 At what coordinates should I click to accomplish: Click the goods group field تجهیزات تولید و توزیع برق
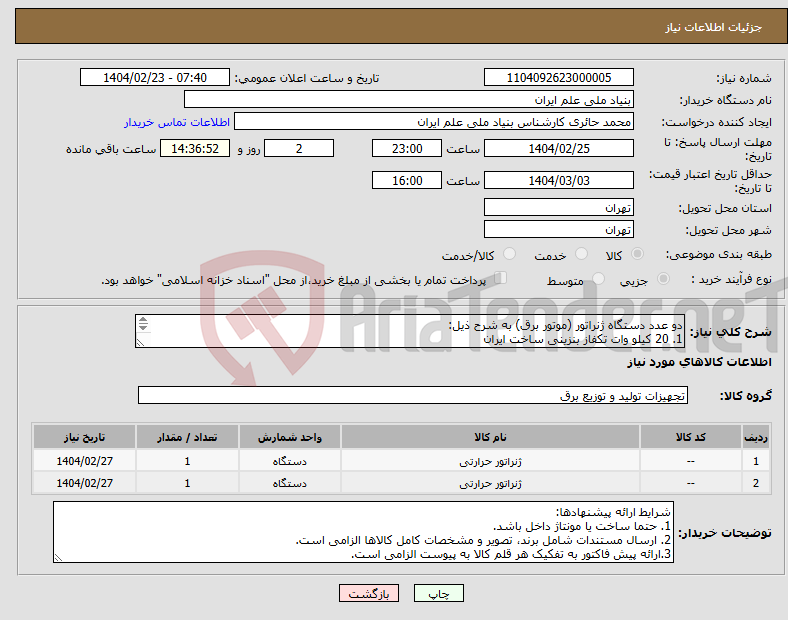coord(413,395)
